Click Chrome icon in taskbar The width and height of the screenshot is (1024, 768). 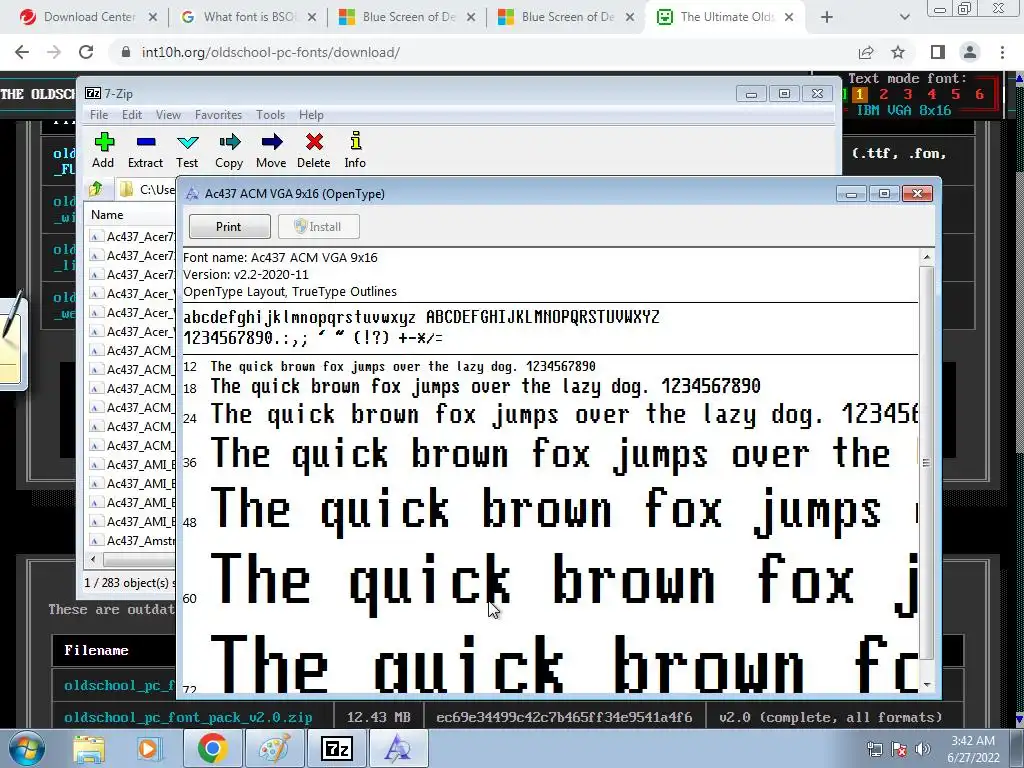(x=213, y=749)
